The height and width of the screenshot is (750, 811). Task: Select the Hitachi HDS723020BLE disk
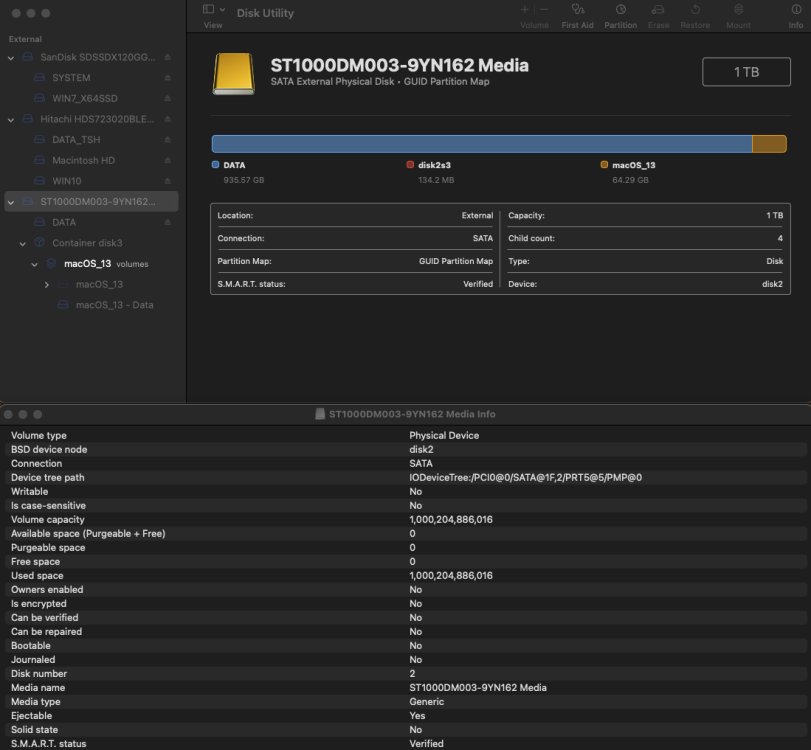tap(92, 119)
